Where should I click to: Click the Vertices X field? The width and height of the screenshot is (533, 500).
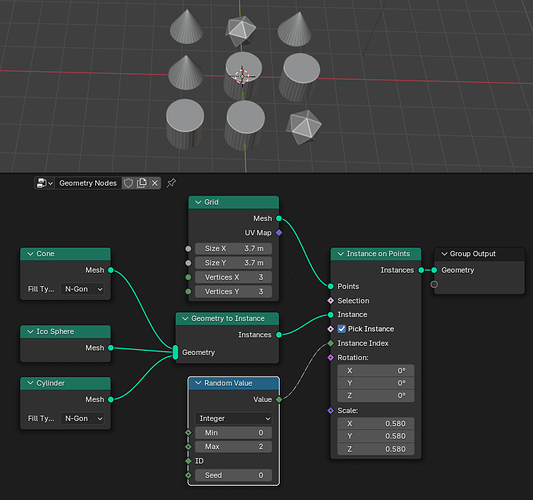tap(234, 277)
